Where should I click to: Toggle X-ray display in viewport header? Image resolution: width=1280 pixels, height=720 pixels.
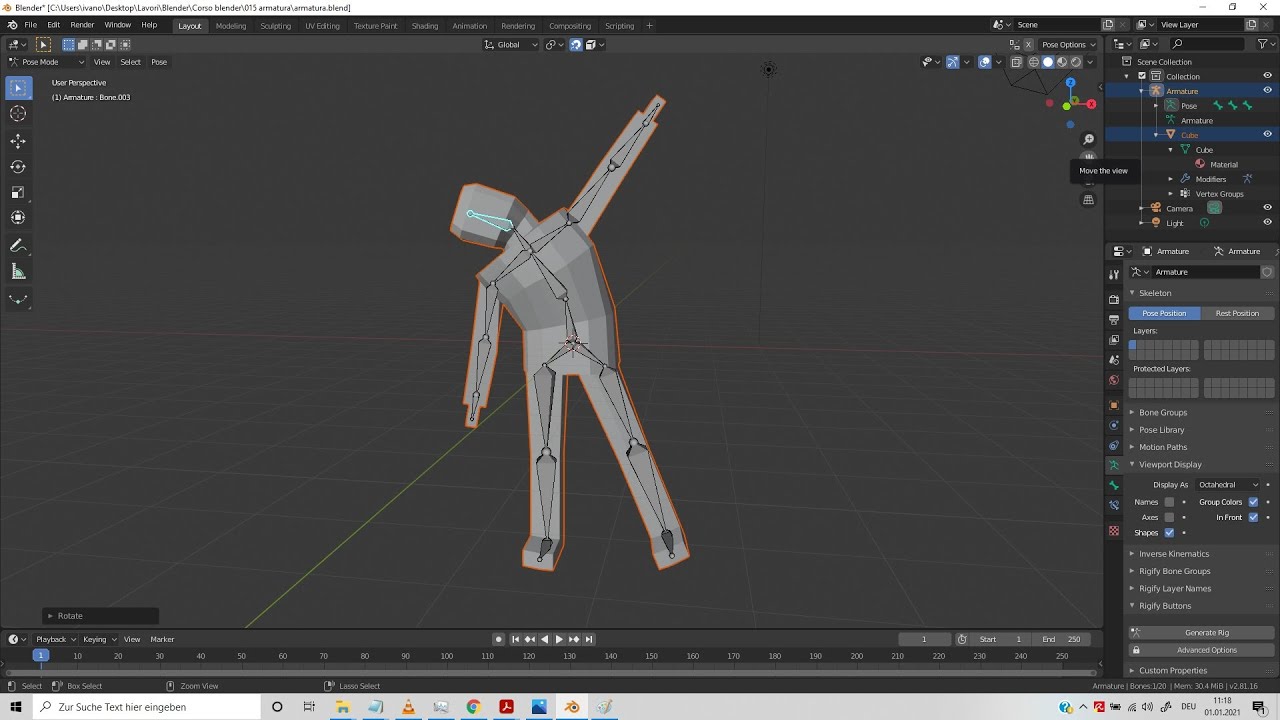[1017, 62]
